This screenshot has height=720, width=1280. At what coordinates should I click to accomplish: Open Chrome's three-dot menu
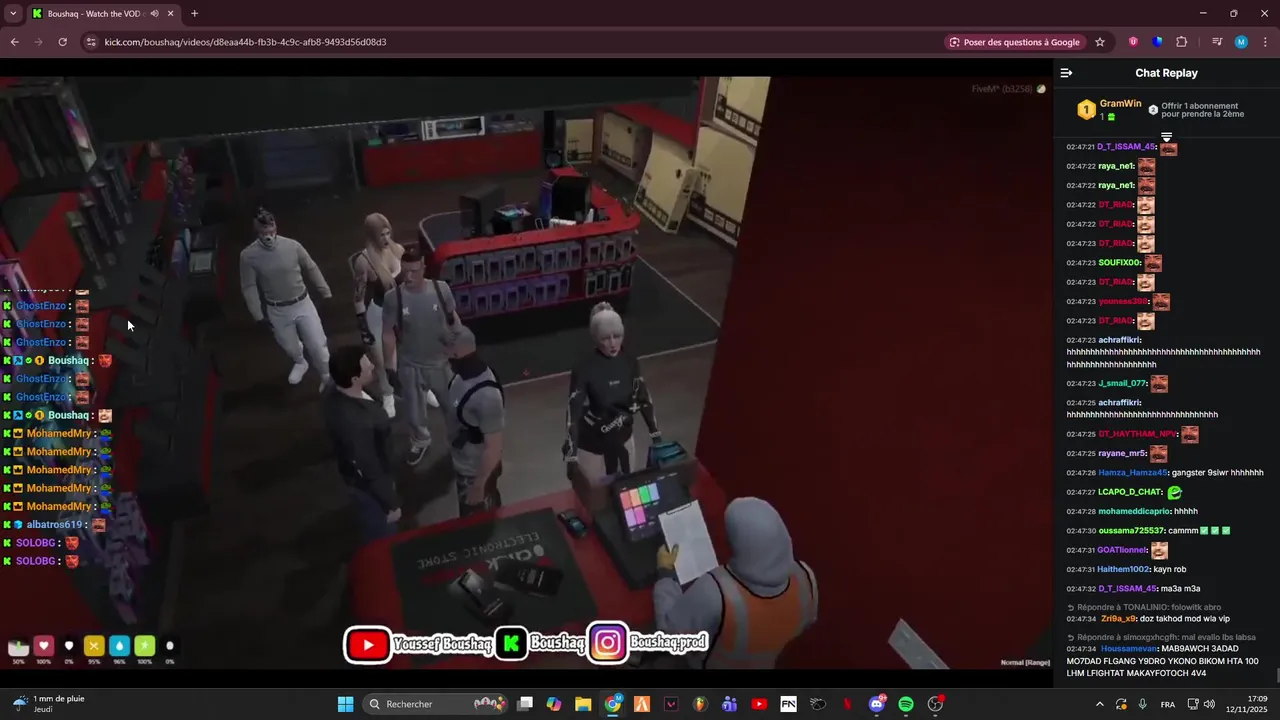tap(1265, 42)
